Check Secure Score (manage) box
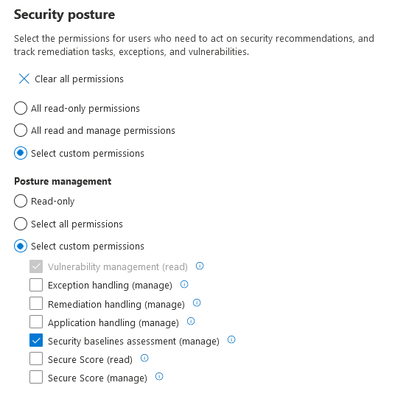Image resolution: width=400 pixels, height=401 pixels. coord(36,377)
